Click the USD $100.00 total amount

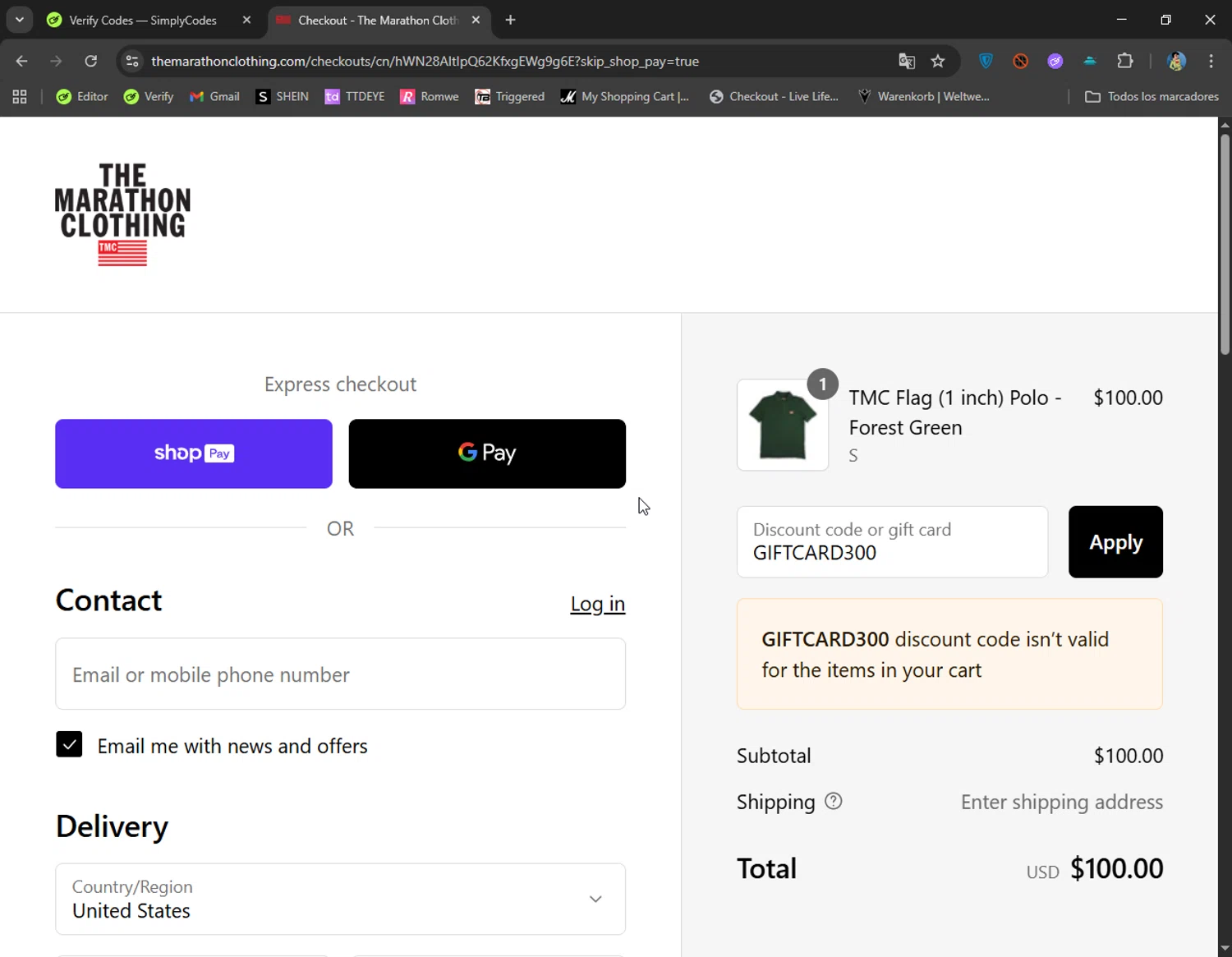click(x=1095, y=869)
